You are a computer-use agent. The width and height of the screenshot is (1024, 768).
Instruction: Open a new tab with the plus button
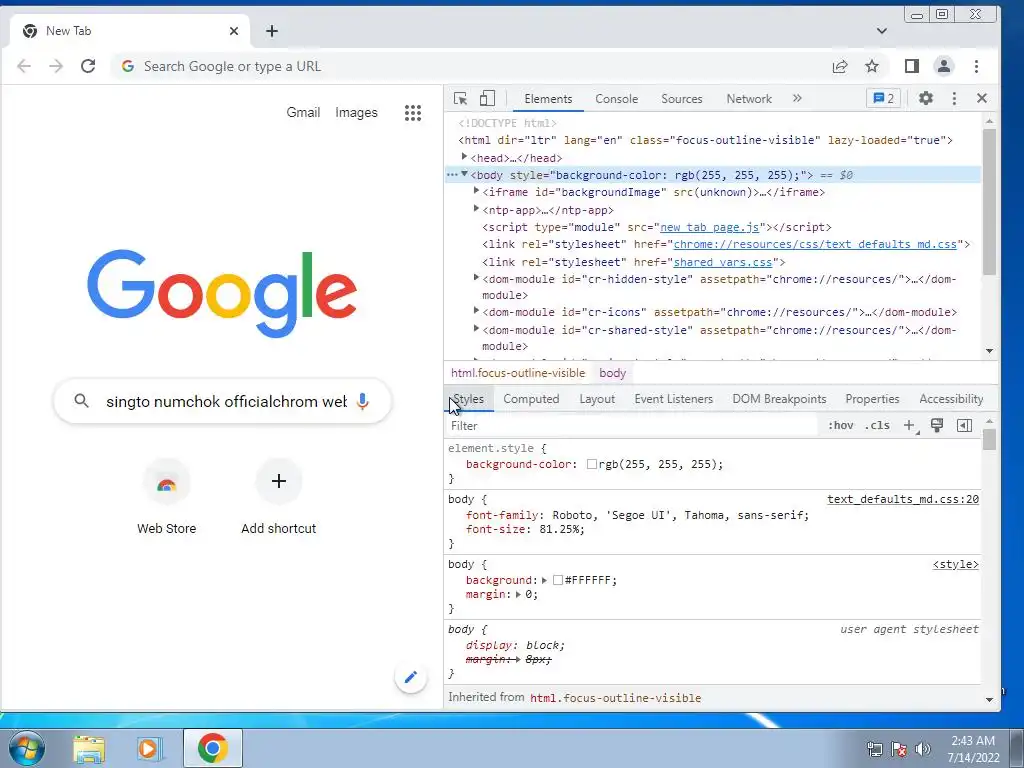point(272,31)
